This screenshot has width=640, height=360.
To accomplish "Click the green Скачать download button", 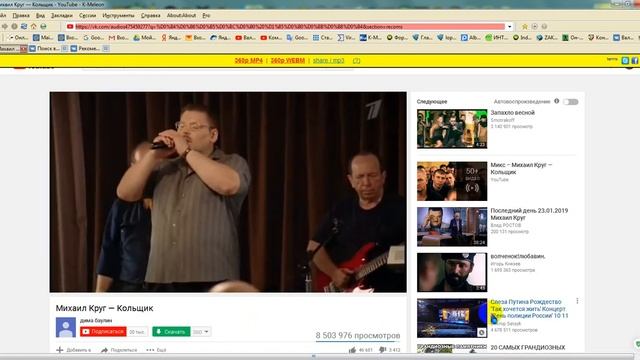I will (x=171, y=332).
